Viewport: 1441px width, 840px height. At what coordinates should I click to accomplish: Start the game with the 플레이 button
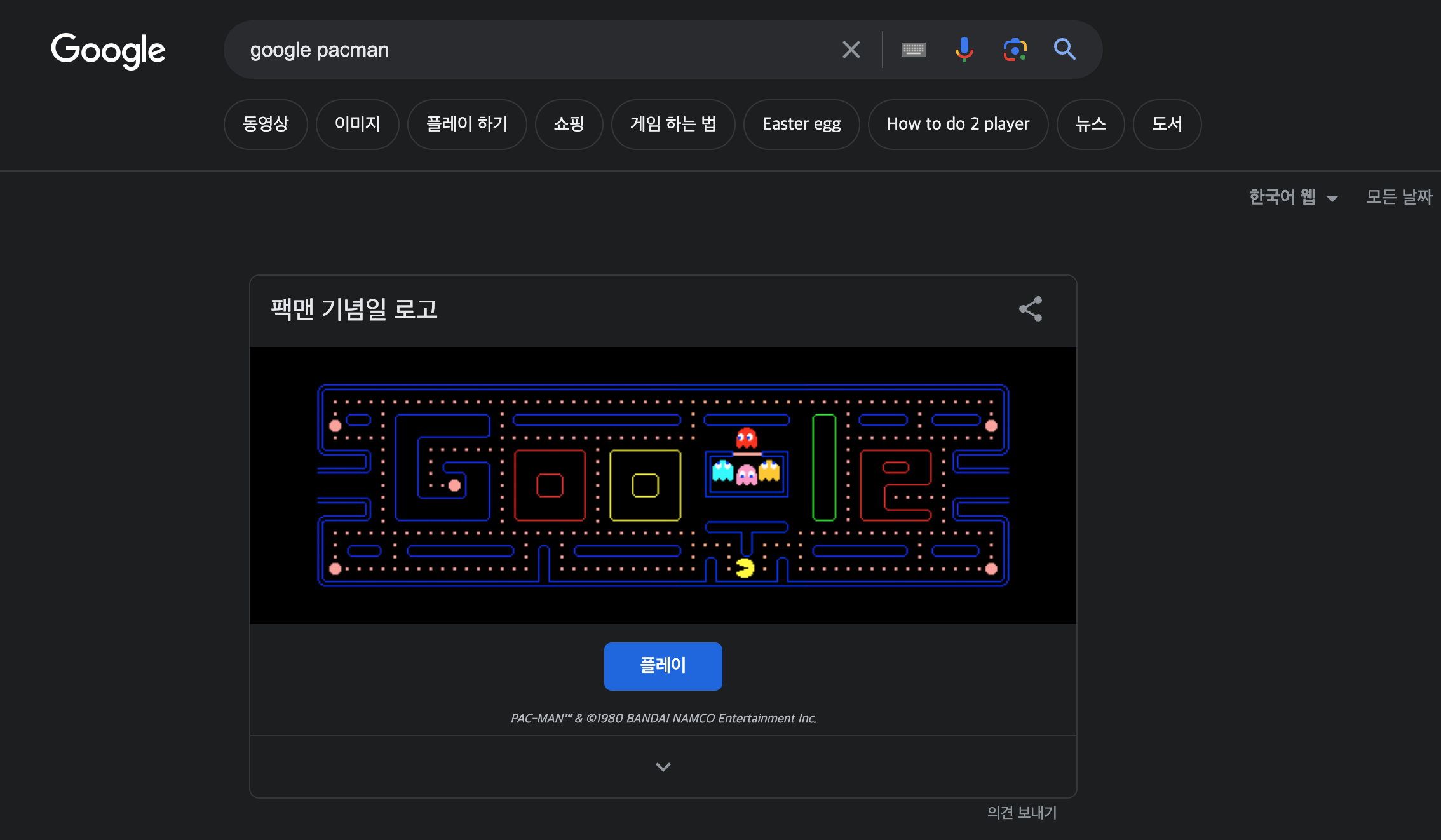coord(663,666)
